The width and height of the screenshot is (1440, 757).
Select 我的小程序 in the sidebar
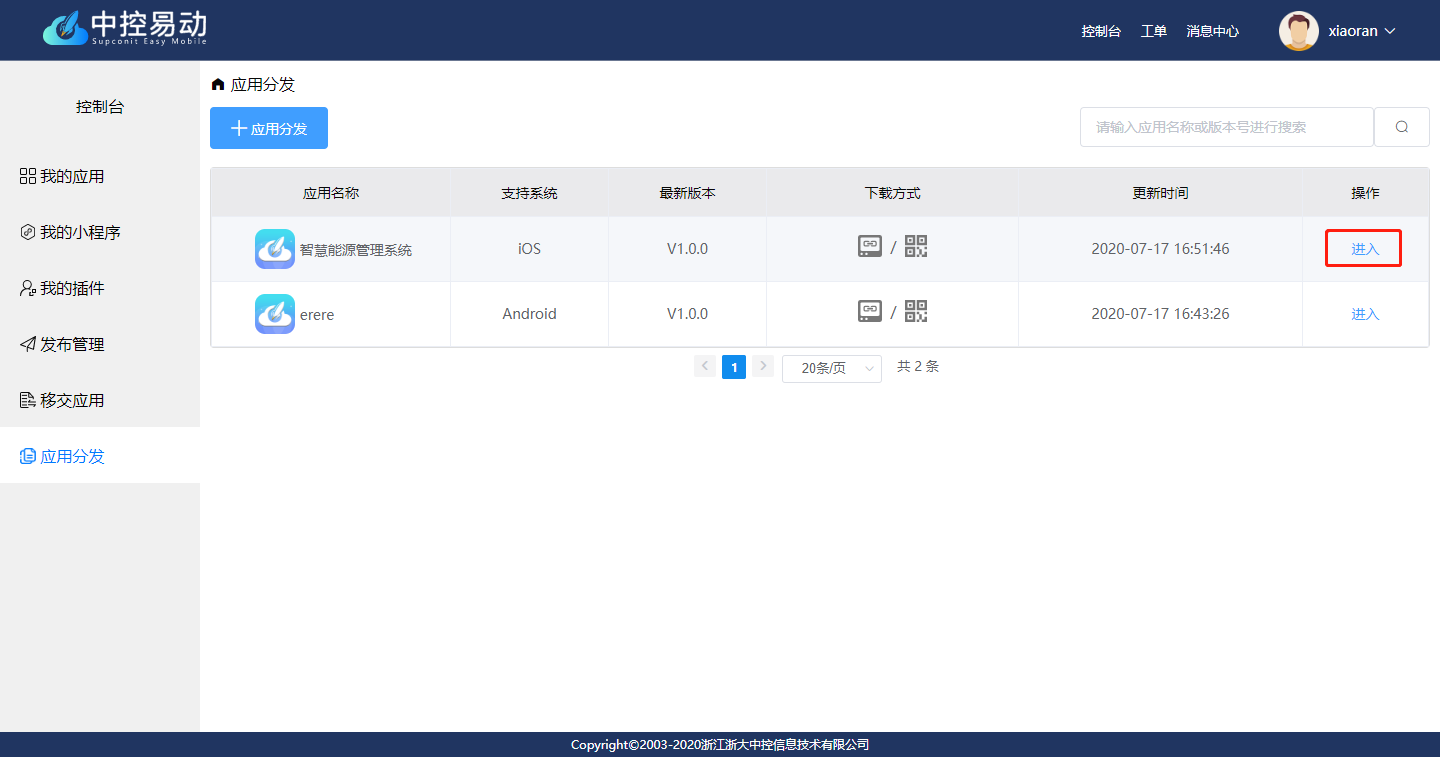click(100, 232)
